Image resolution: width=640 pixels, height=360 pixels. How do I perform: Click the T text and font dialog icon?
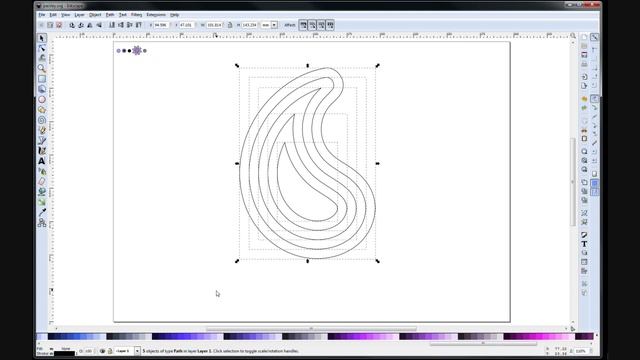[584, 244]
